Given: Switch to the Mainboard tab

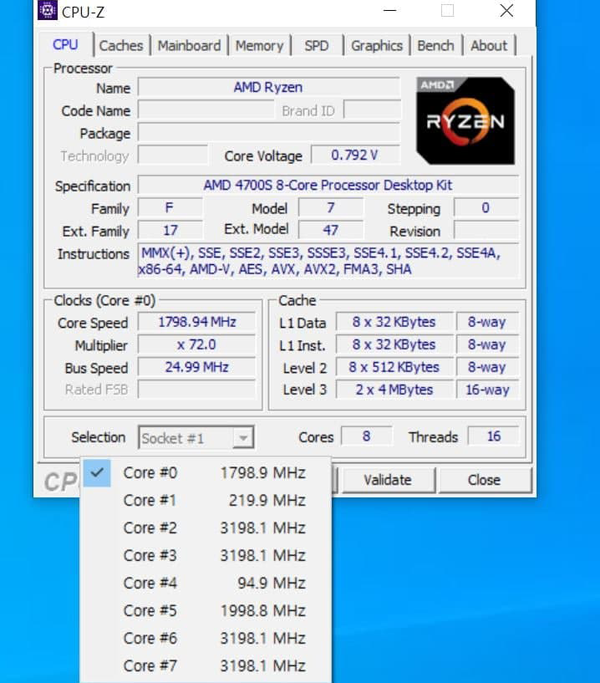Looking at the screenshot, I should [189, 46].
